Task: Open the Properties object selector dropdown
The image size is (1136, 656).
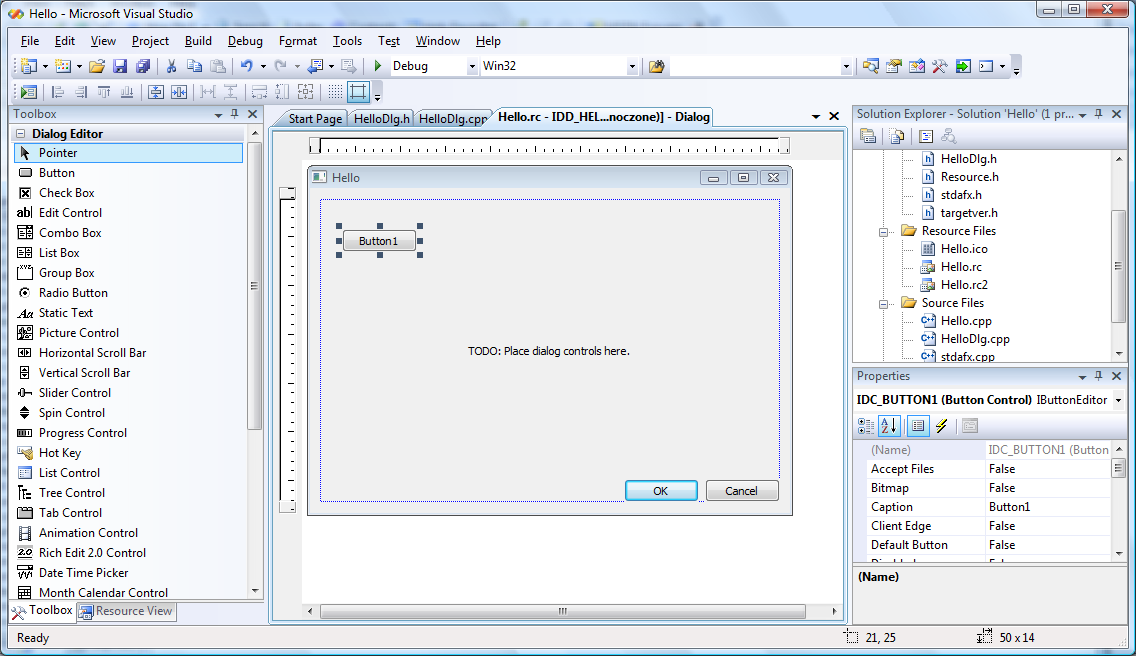Action: 1119,400
